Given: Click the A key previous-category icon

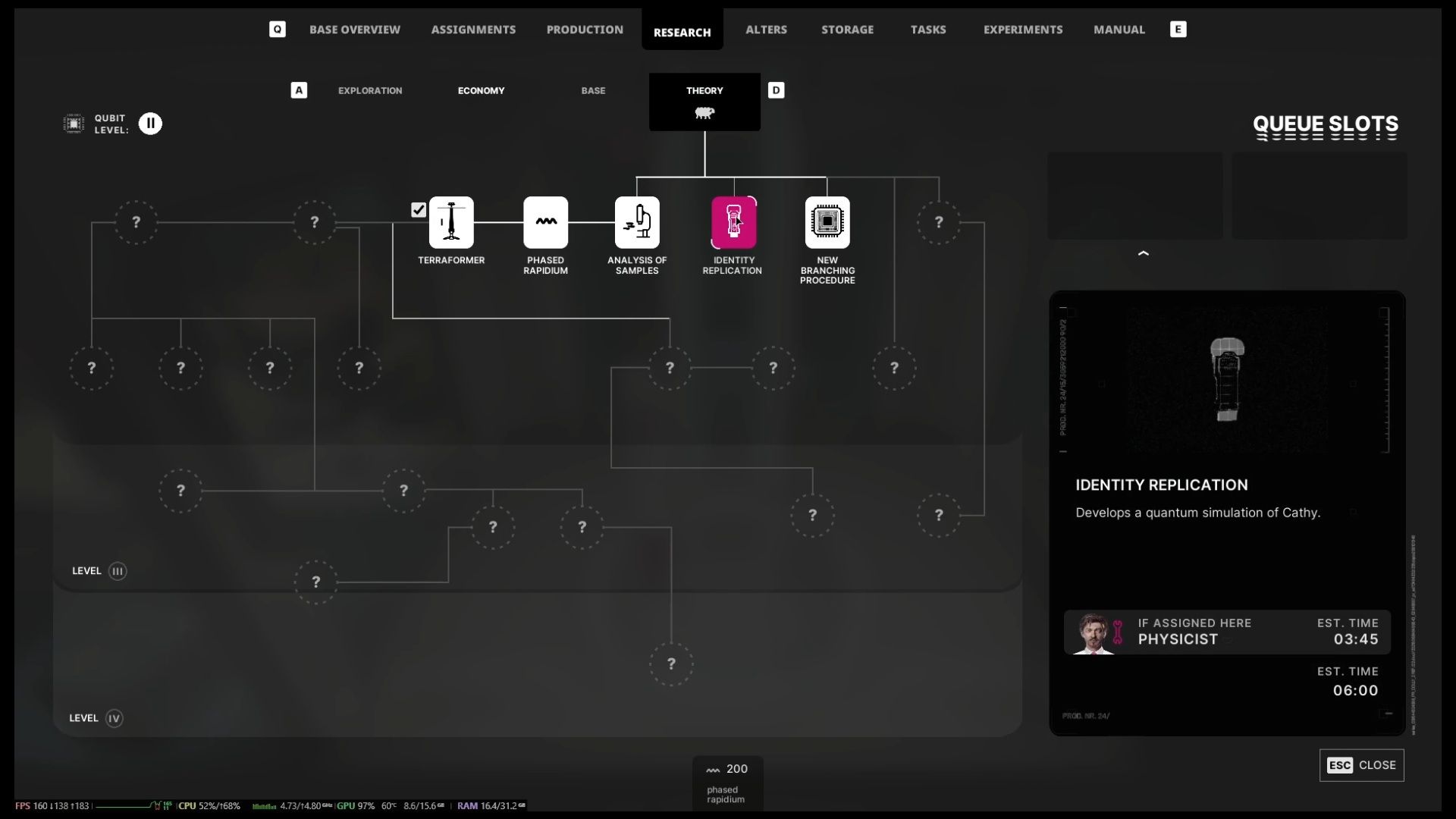Looking at the screenshot, I should tap(299, 90).
